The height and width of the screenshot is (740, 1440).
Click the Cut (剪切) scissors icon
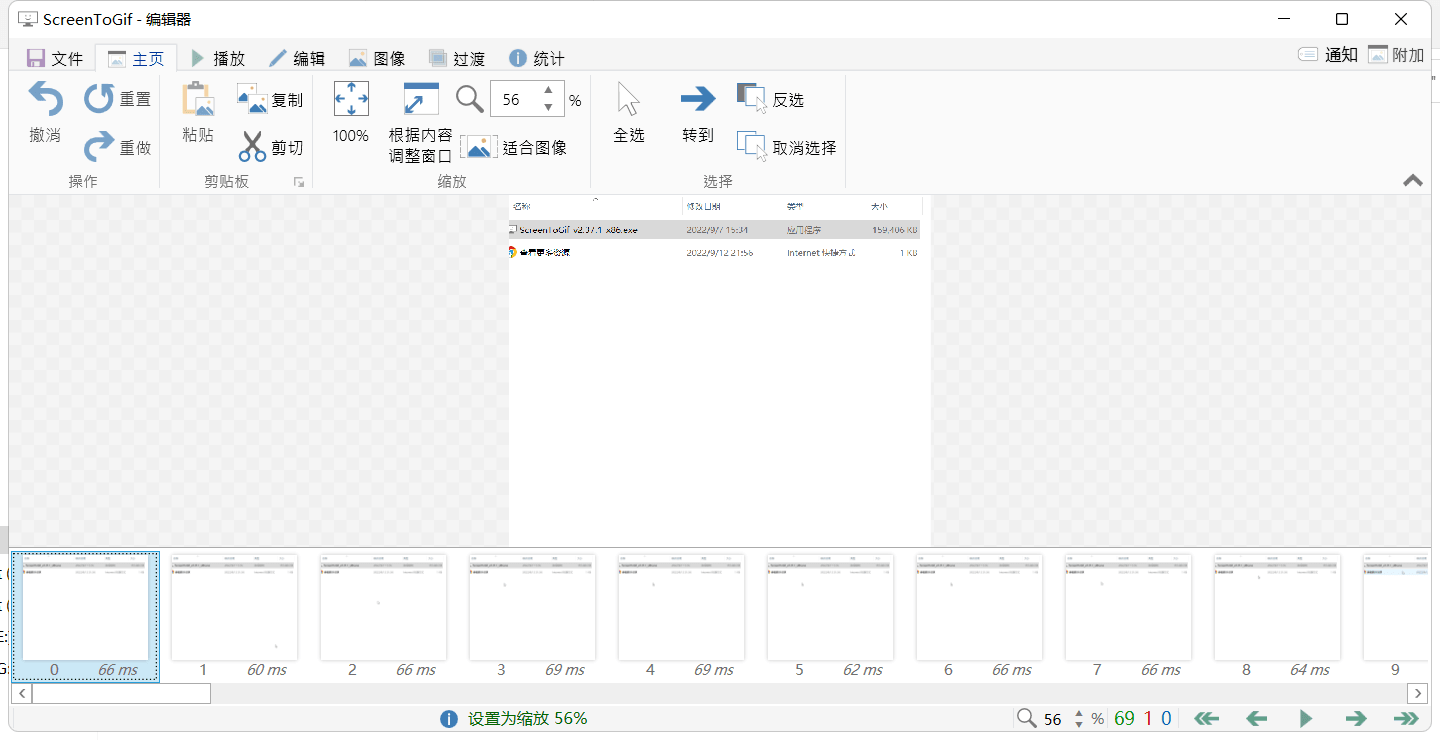[x=253, y=147]
